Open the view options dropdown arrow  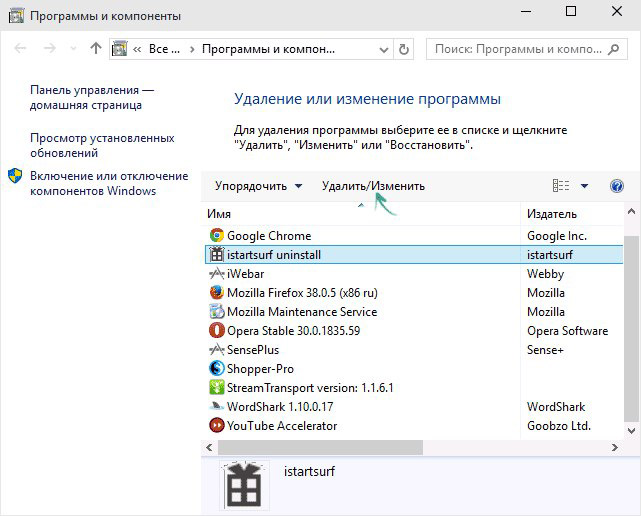tap(584, 186)
